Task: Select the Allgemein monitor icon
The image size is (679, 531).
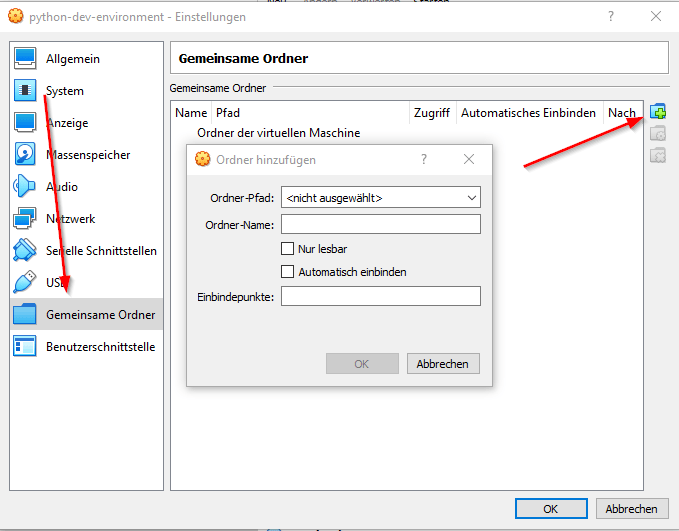Action: [25, 58]
